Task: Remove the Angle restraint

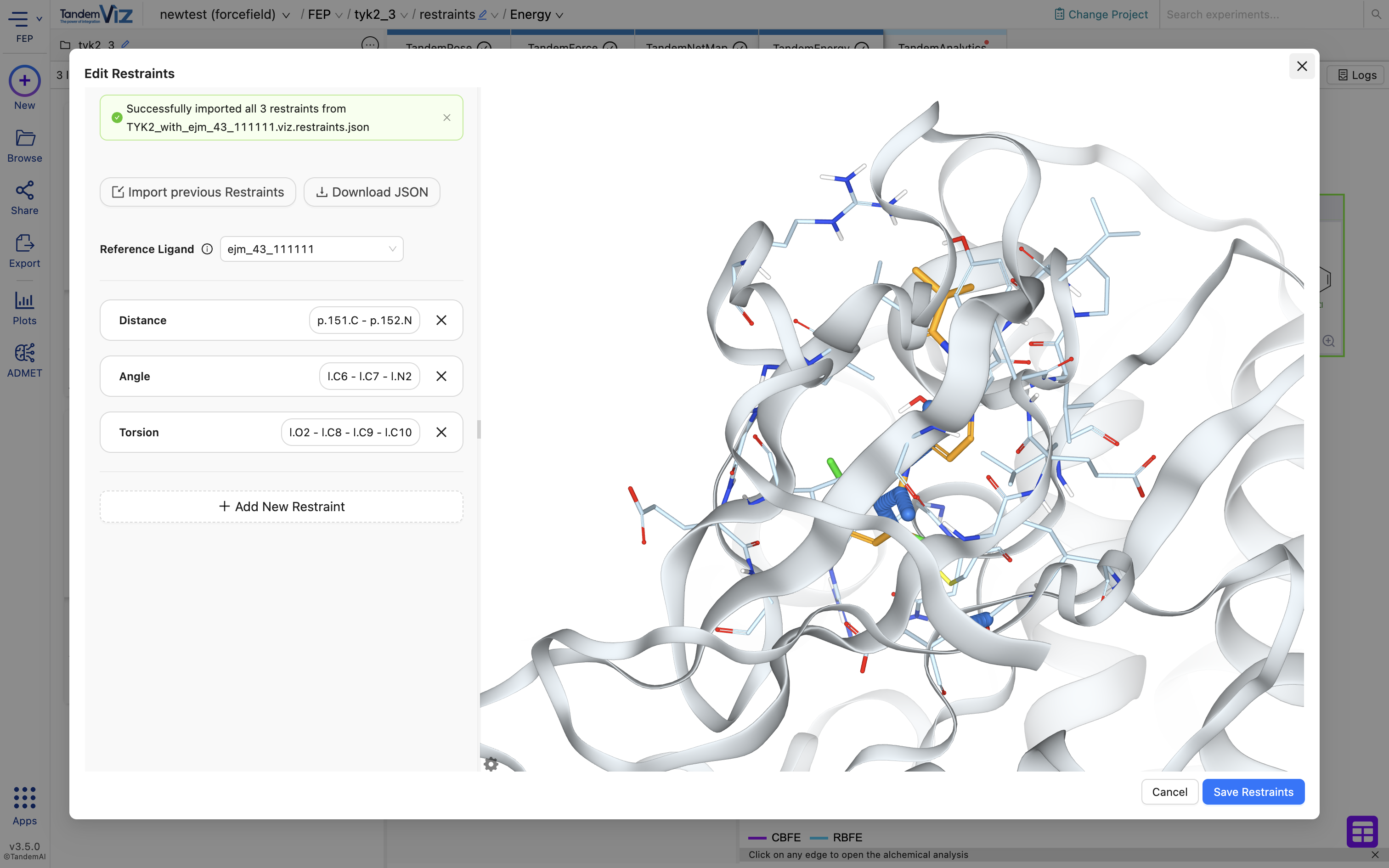Action: coord(441,376)
